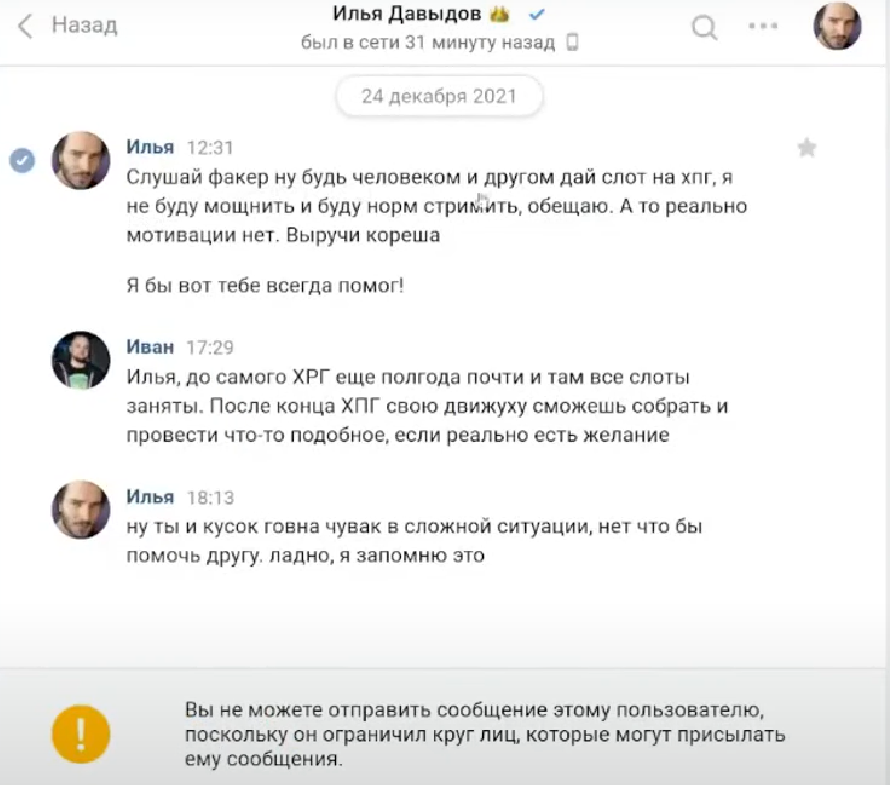Open the Илья Давыдов chat title
The width and height of the screenshot is (890, 785).
click(x=406, y=14)
